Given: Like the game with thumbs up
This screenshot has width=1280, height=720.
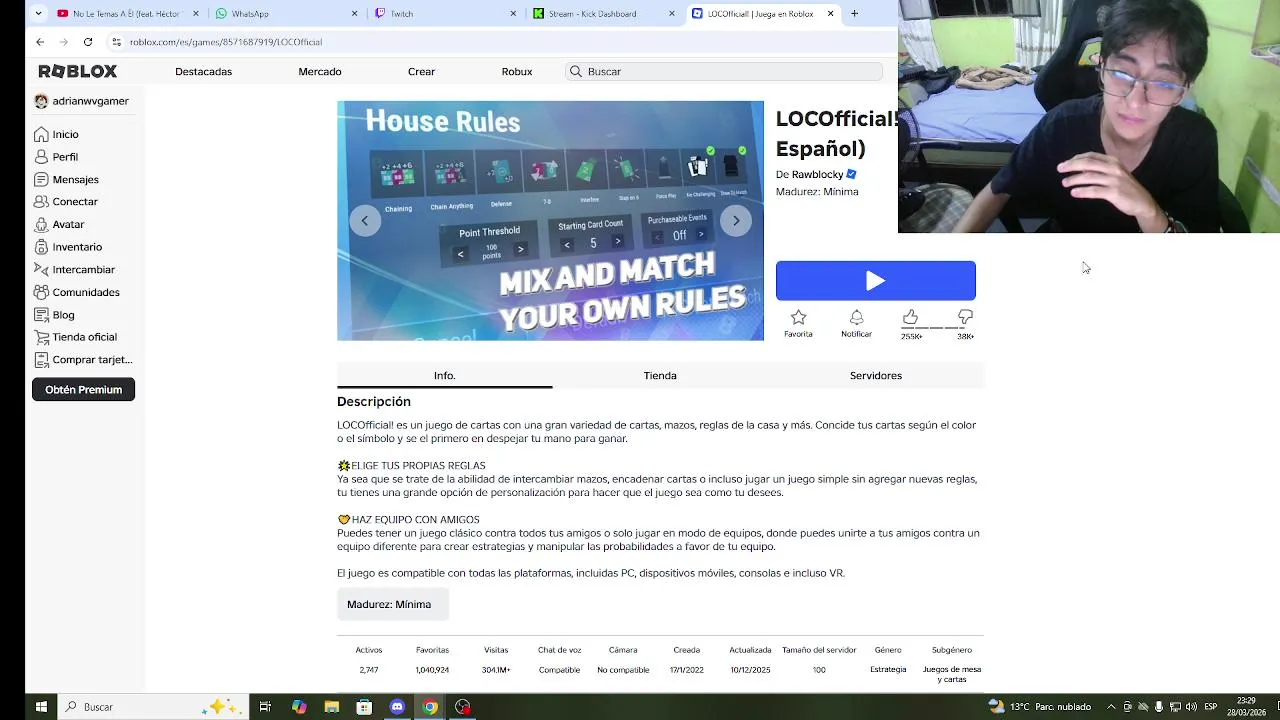Looking at the screenshot, I should pyautogui.click(x=910, y=318).
